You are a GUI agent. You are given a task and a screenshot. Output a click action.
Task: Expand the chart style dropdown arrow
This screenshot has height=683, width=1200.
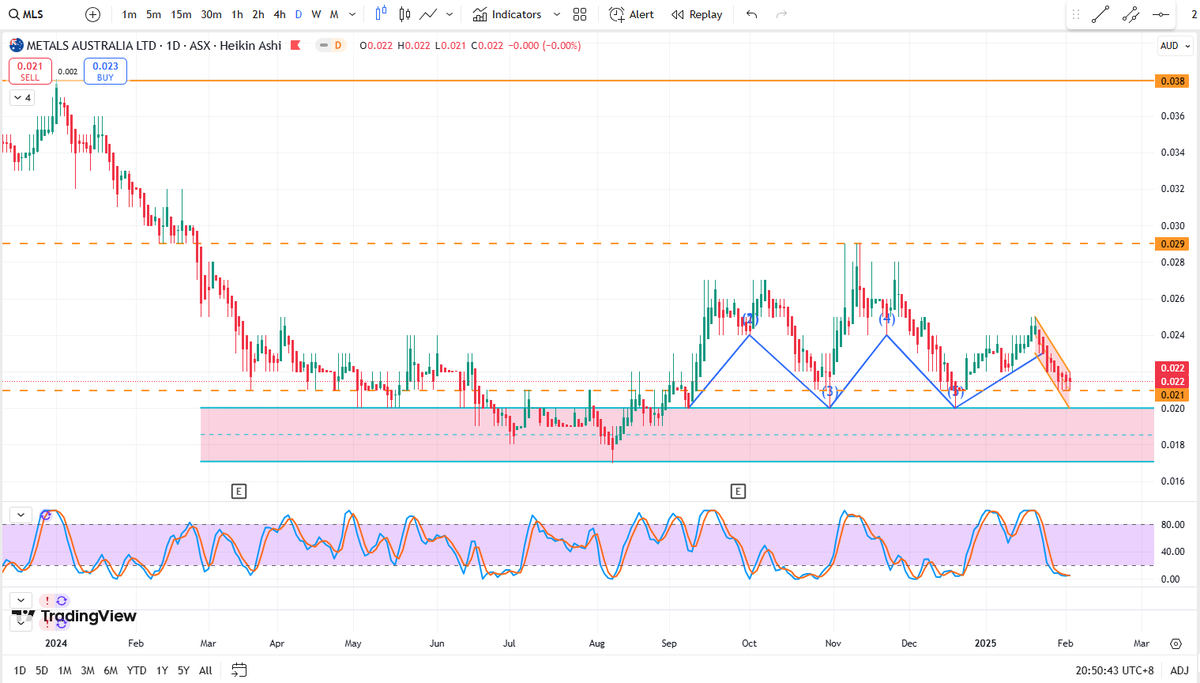click(449, 14)
